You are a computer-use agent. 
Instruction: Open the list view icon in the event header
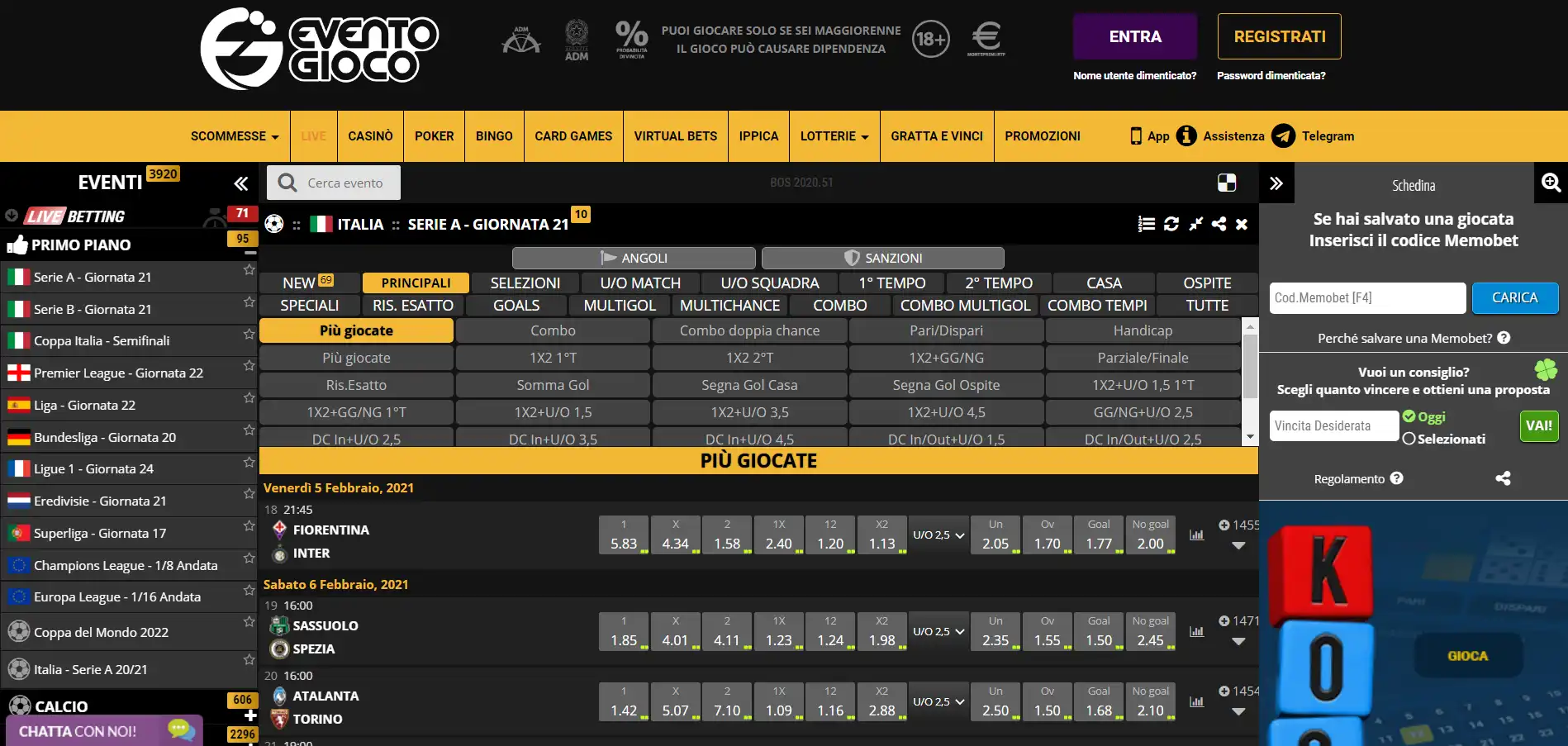click(x=1146, y=224)
